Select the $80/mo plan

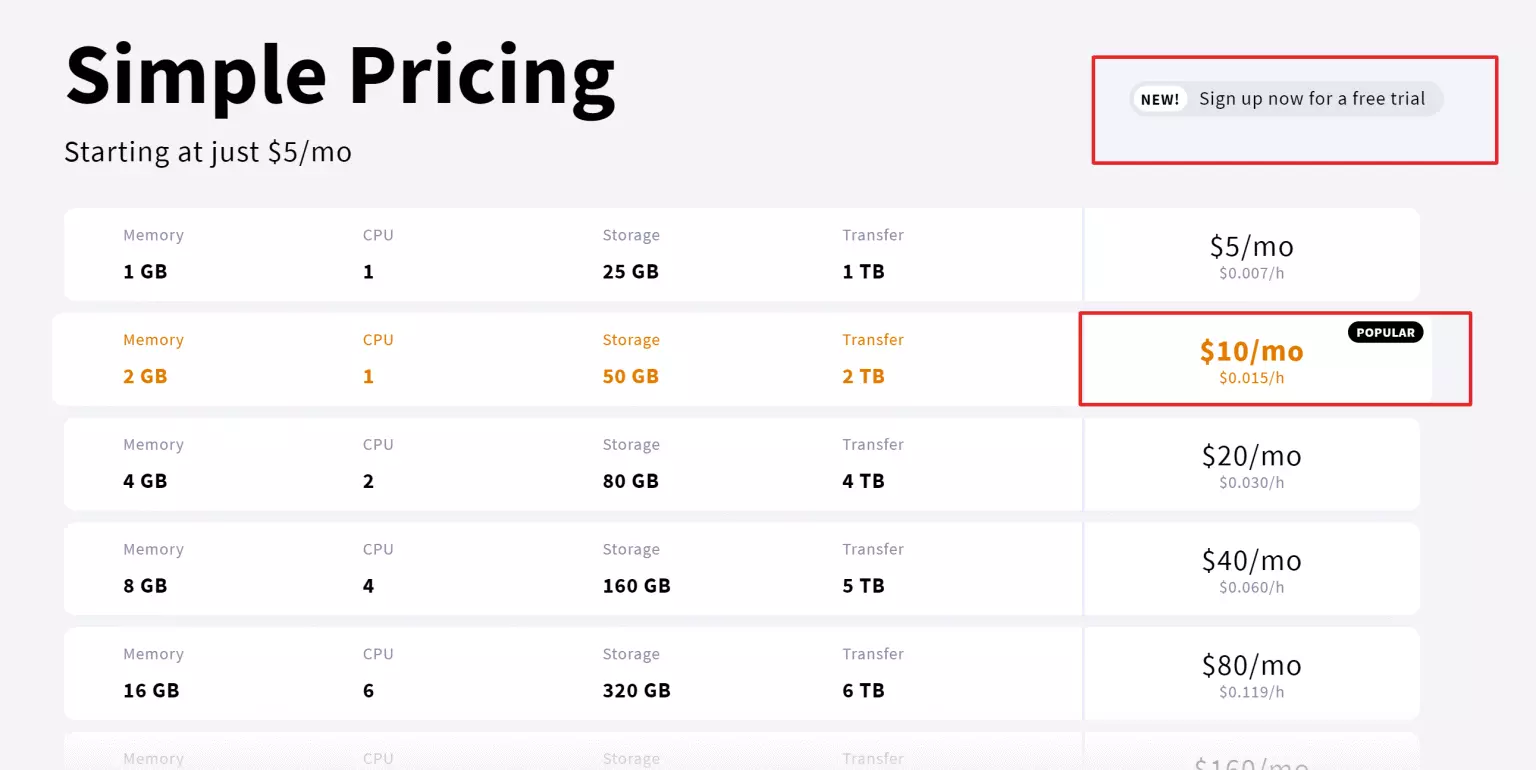[x=1251, y=664]
